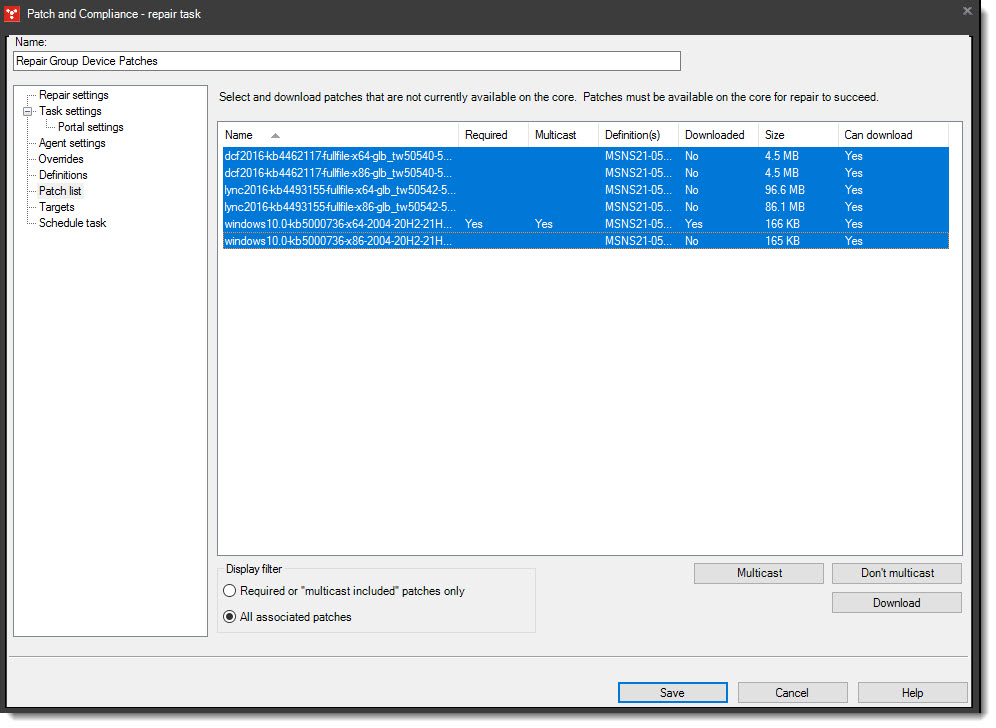Screen dimensions: 996x728
Task: Go to Agent settings section
Action: [71, 143]
